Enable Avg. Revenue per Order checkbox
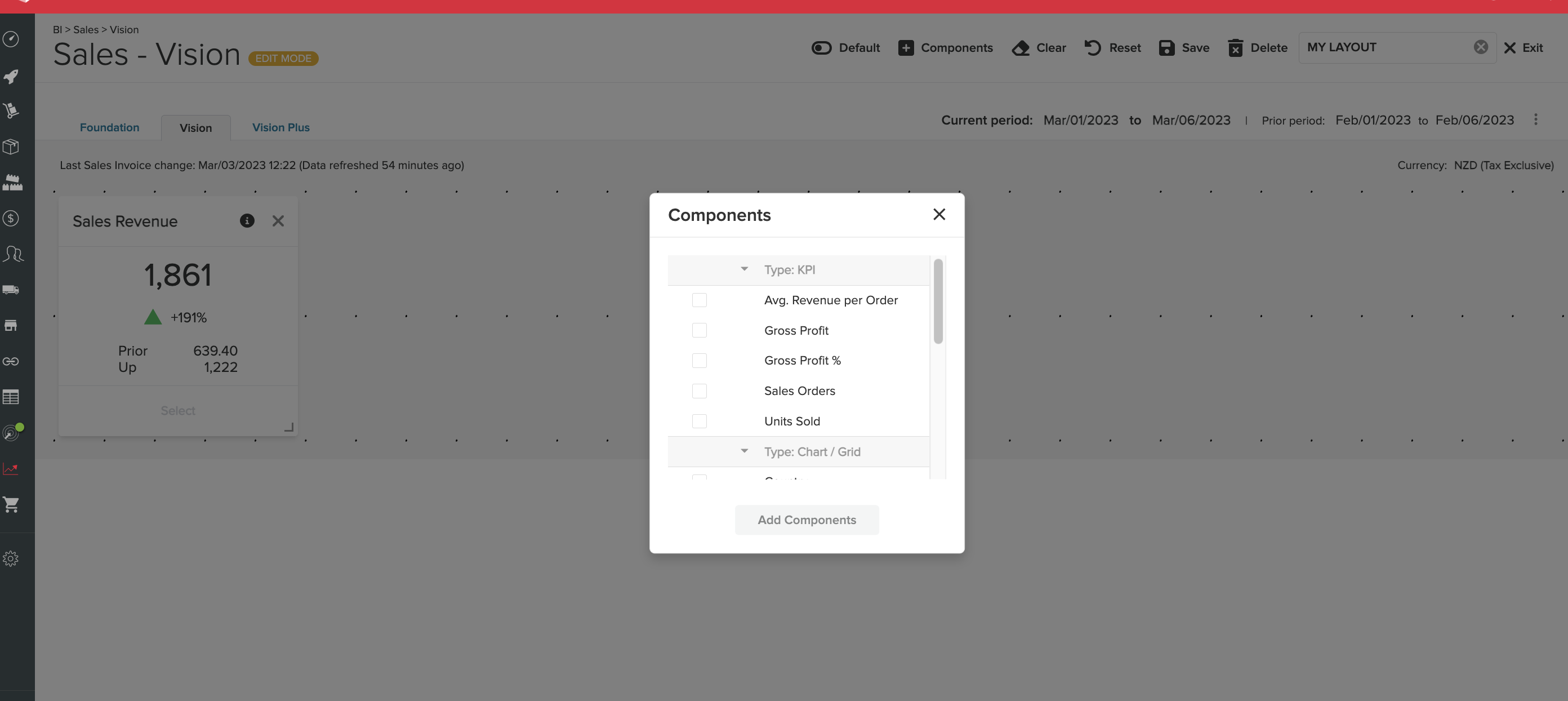This screenshot has width=1568, height=701. 700,300
